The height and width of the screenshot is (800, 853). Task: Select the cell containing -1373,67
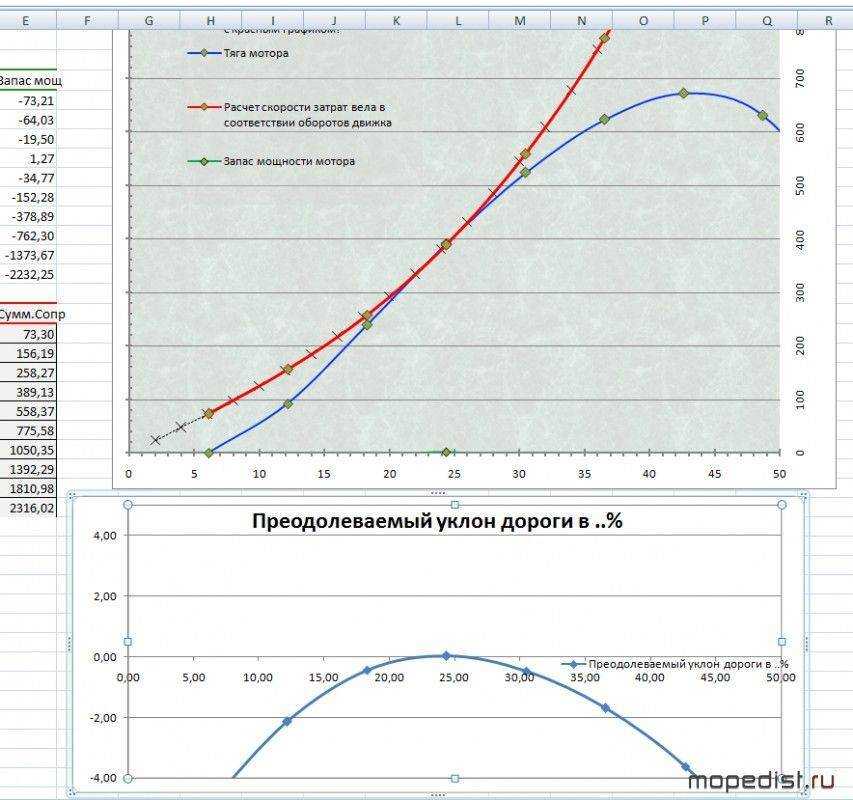point(28,255)
